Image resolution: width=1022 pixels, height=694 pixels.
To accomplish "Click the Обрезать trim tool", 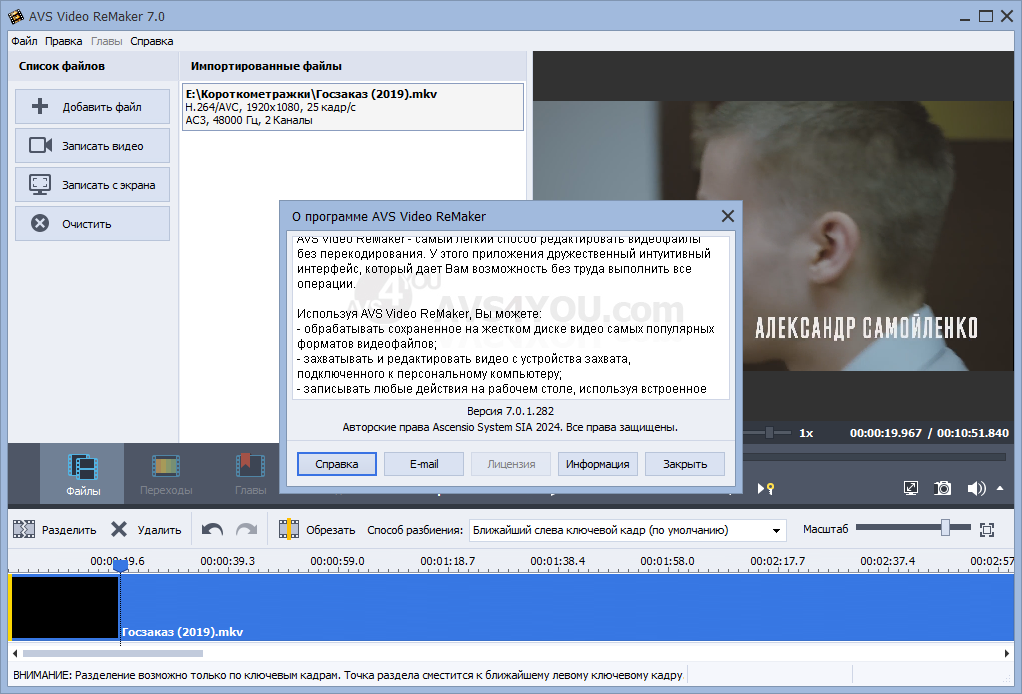I will (x=317, y=530).
